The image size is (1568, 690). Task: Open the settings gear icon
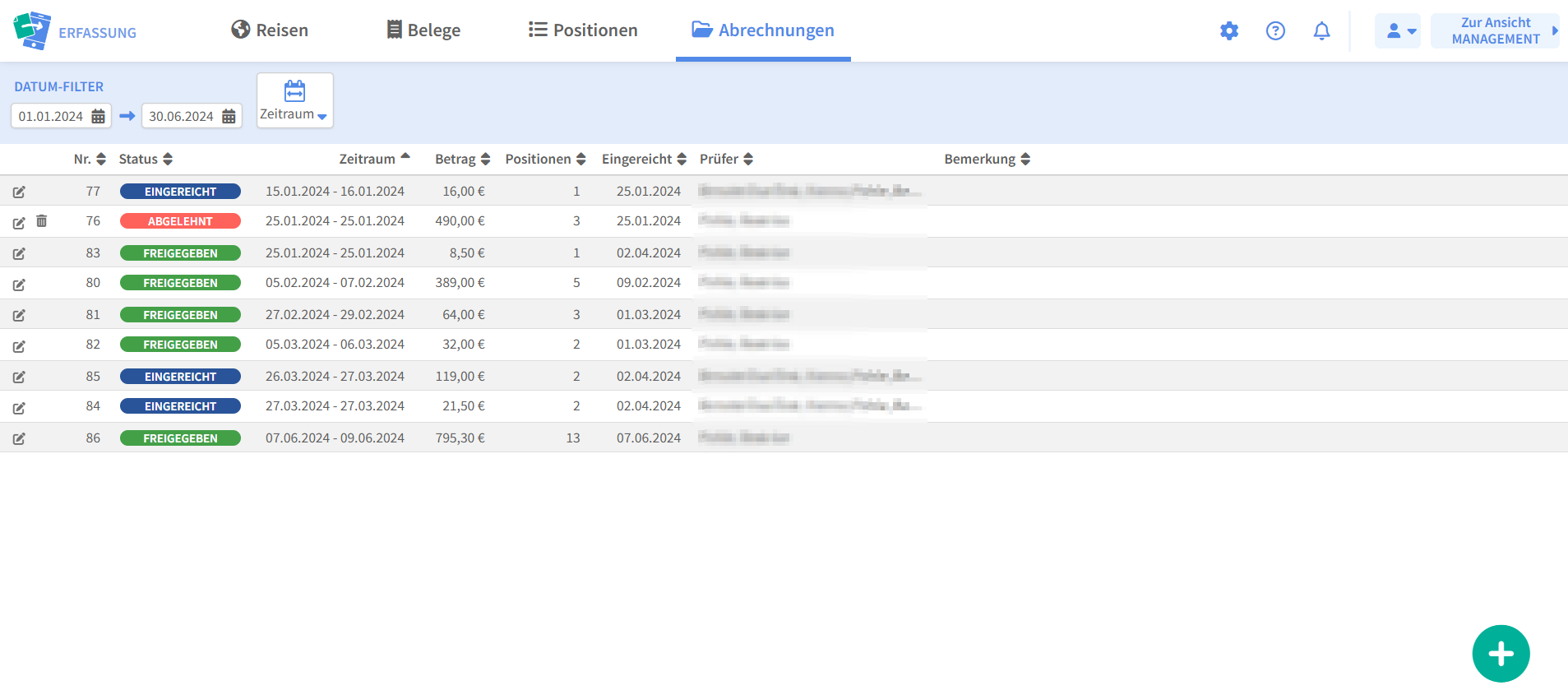tap(1229, 31)
